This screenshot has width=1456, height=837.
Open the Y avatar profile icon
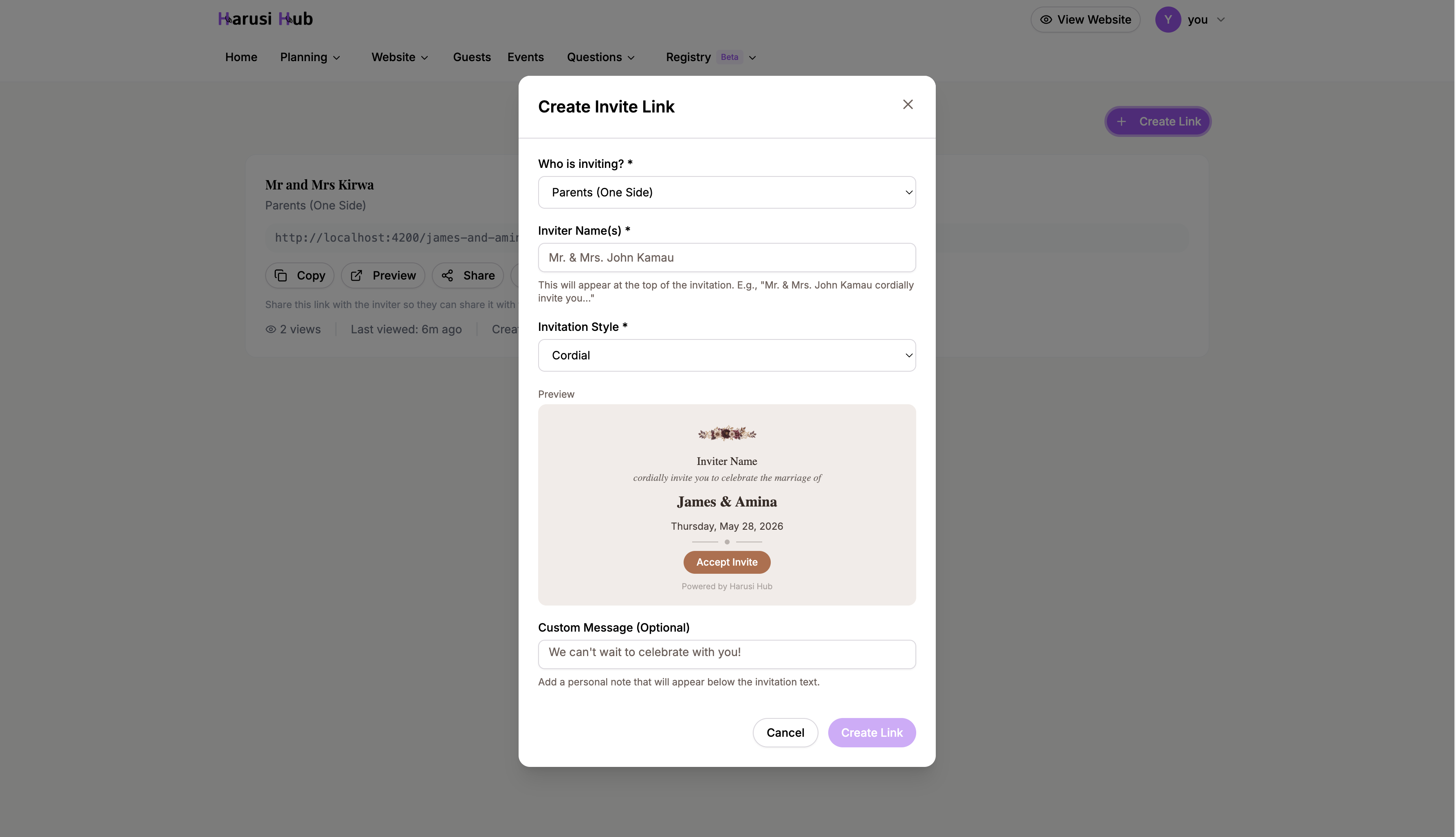pyautogui.click(x=1168, y=19)
